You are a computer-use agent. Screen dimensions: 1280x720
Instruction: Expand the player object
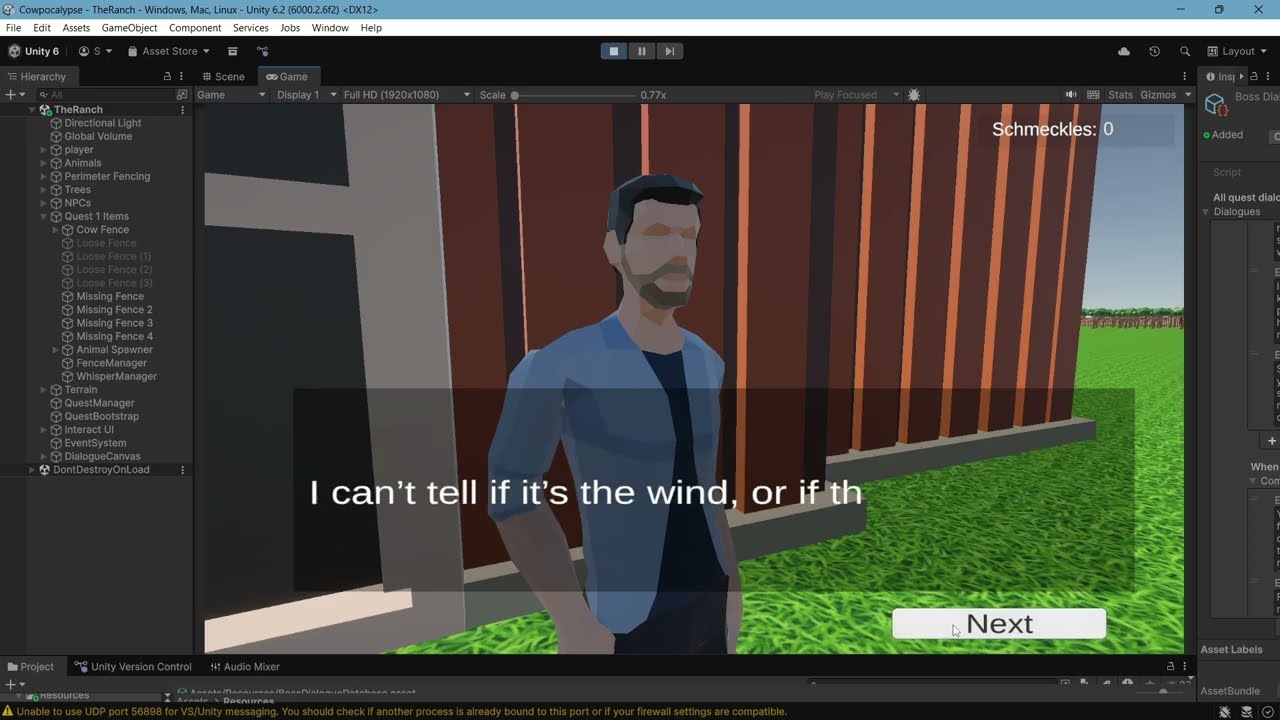point(44,150)
